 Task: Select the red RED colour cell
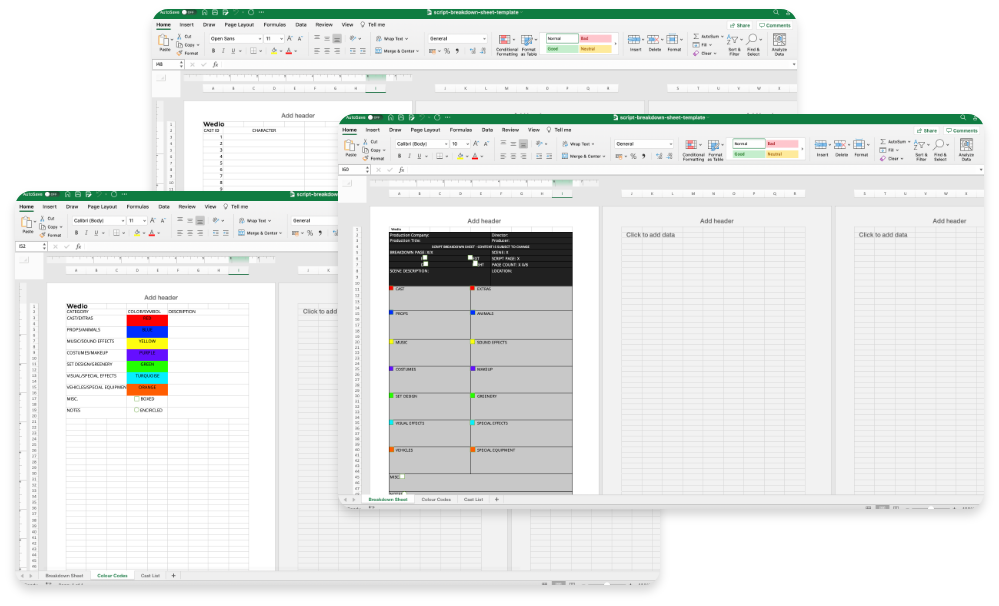point(147,318)
